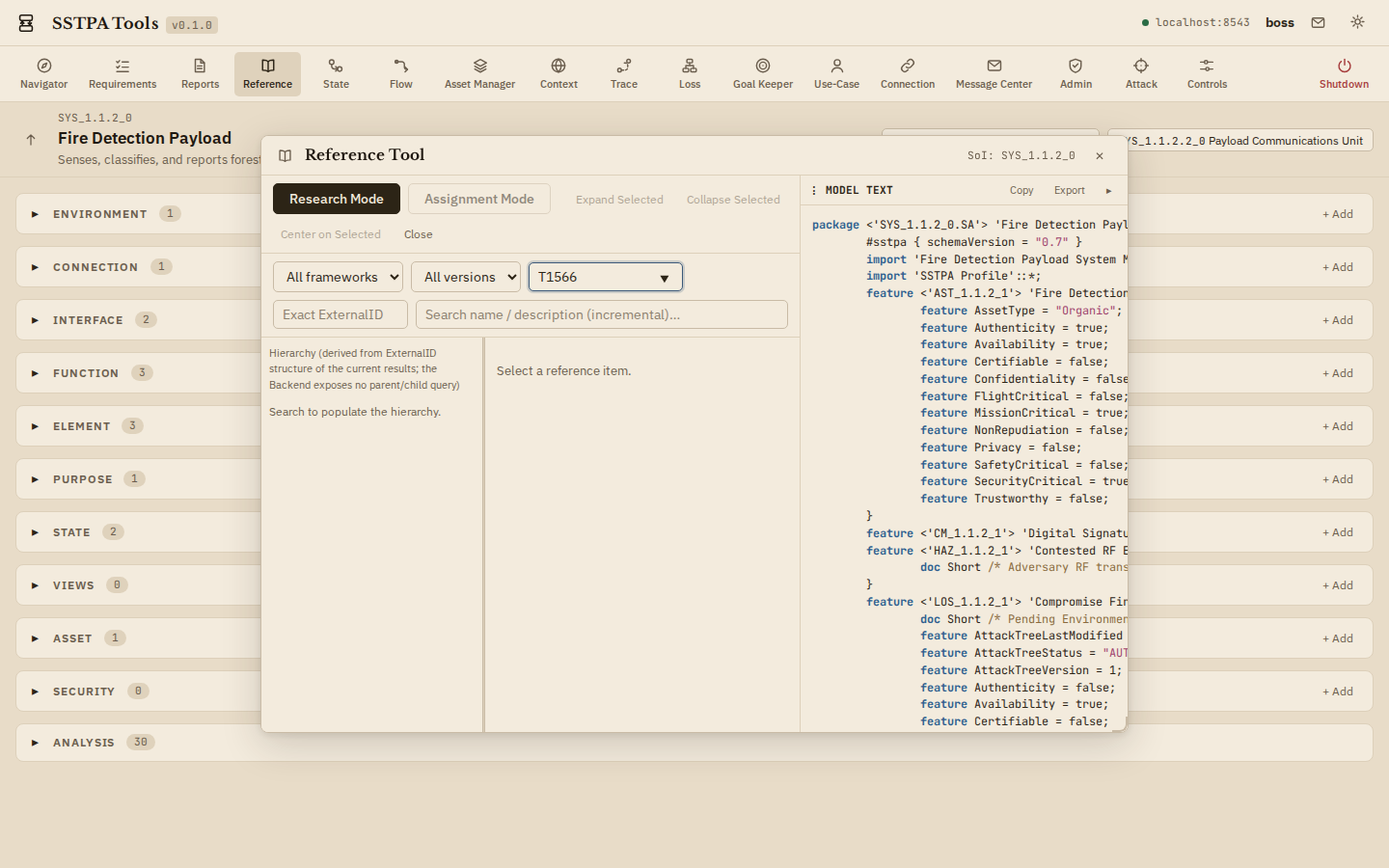The height and width of the screenshot is (868, 1389).
Task: Focus the Search name / description field
Action: click(x=602, y=314)
